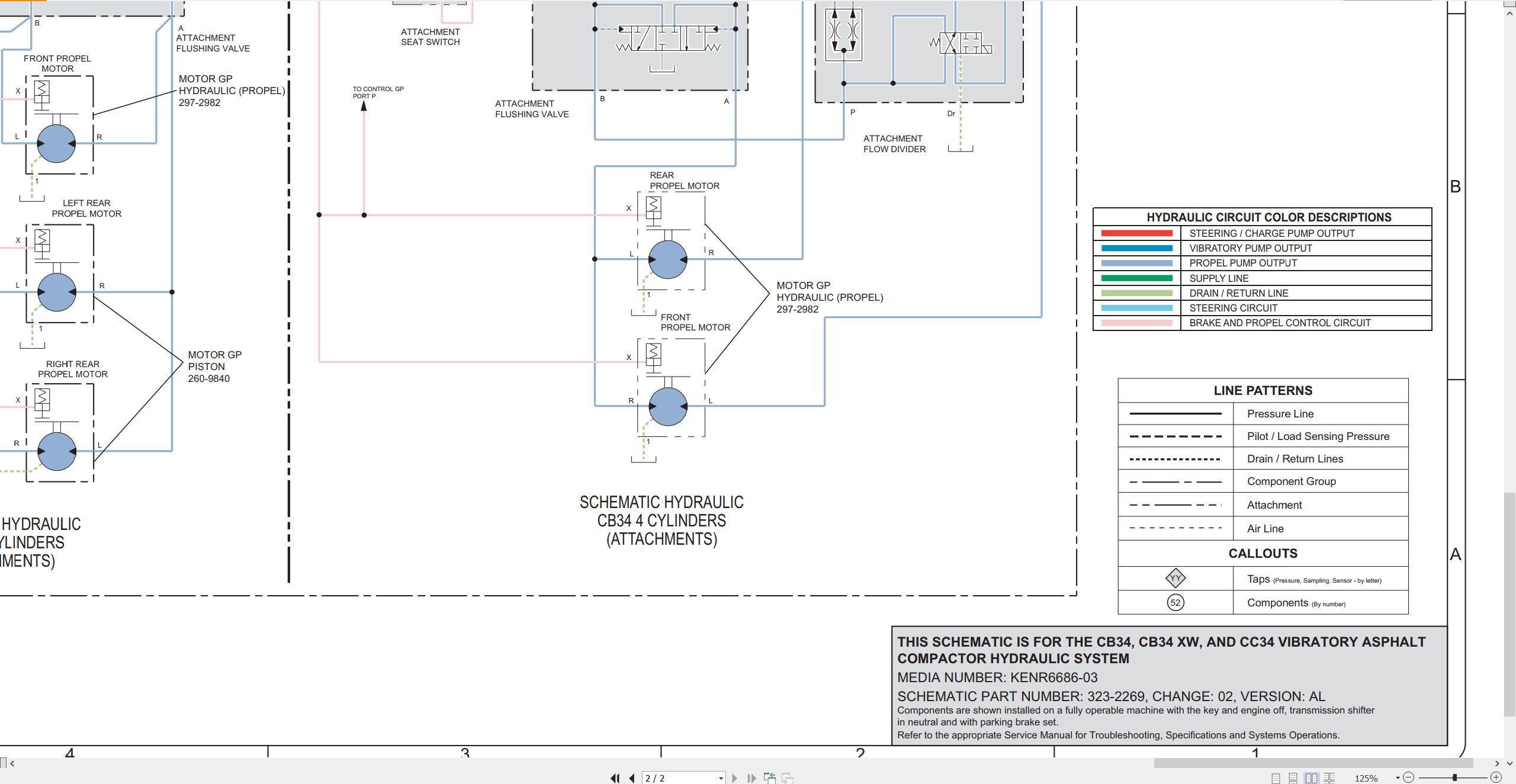The width and height of the screenshot is (1516, 784).
Task: Click 'RIGHT REAR PROPEL MOTOR' label
Action: 73,369
